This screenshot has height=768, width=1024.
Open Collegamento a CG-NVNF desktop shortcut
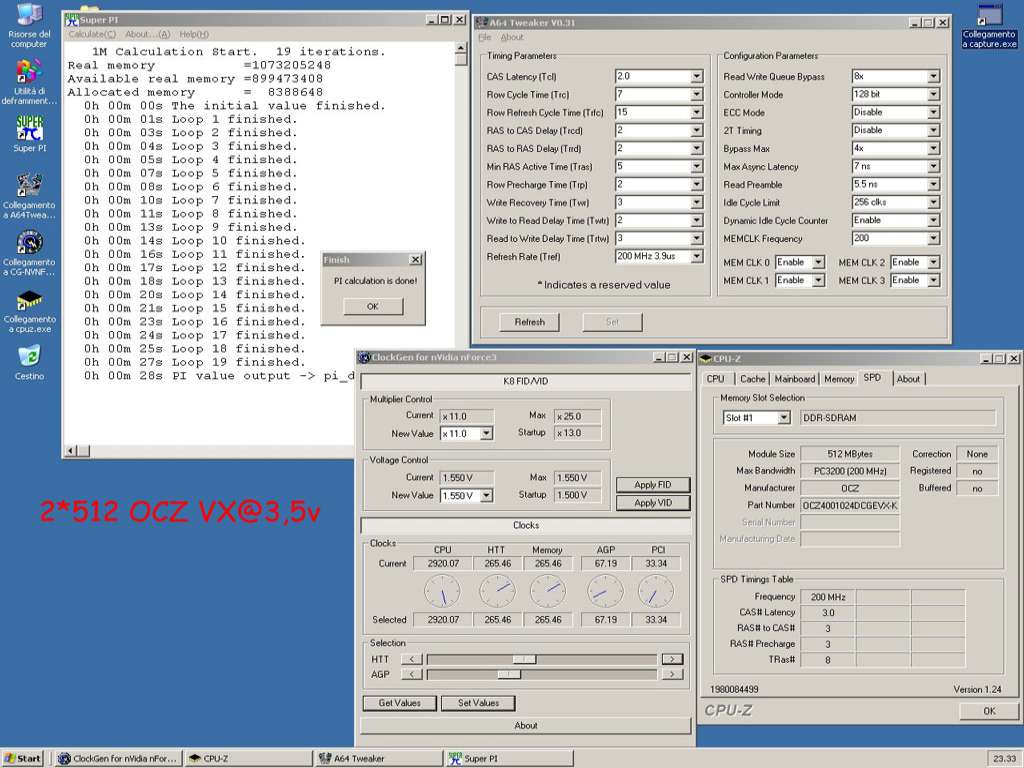(x=29, y=253)
